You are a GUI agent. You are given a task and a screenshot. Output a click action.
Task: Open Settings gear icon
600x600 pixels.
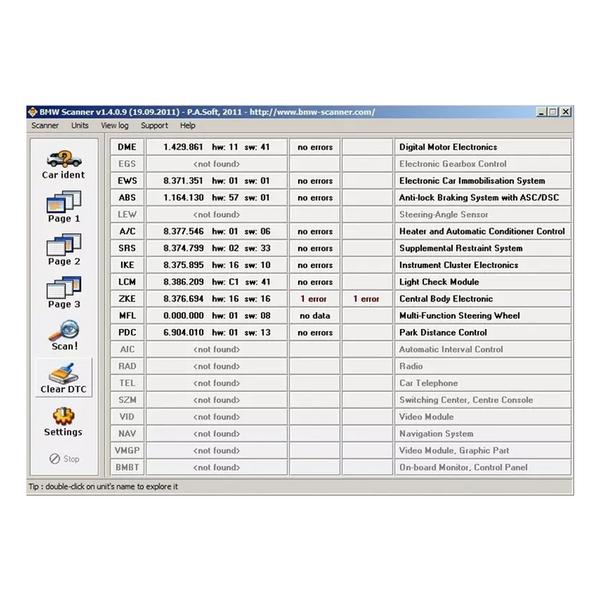[x=64, y=416]
